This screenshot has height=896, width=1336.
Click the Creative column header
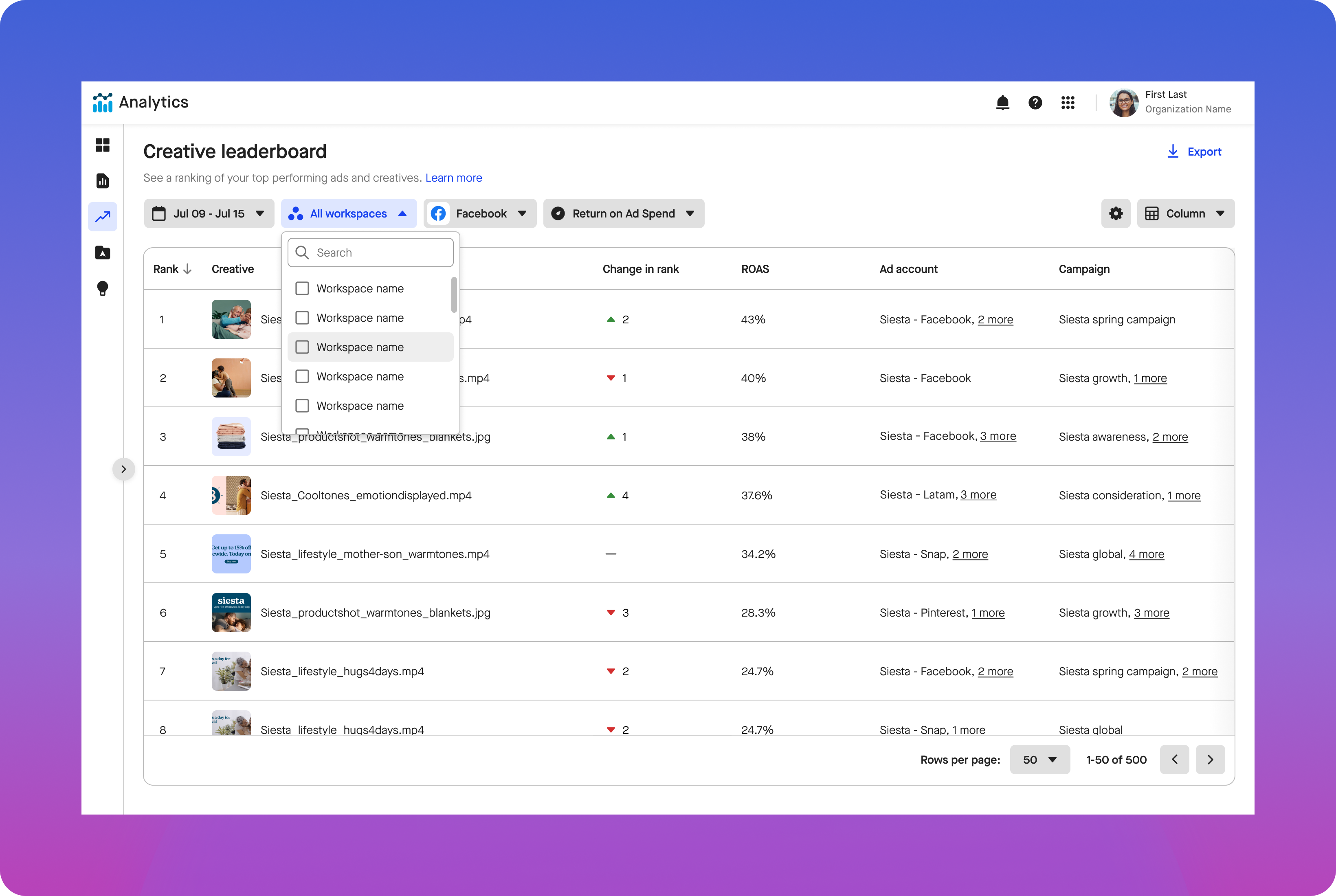tap(233, 269)
